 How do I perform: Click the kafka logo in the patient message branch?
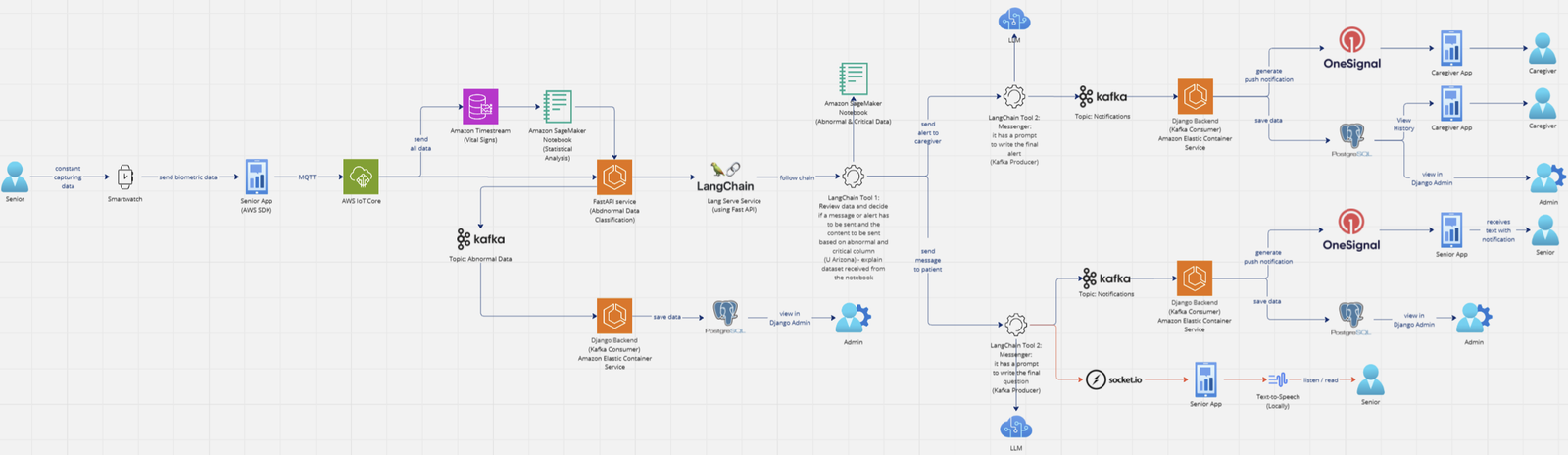(x=1105, y=278)
